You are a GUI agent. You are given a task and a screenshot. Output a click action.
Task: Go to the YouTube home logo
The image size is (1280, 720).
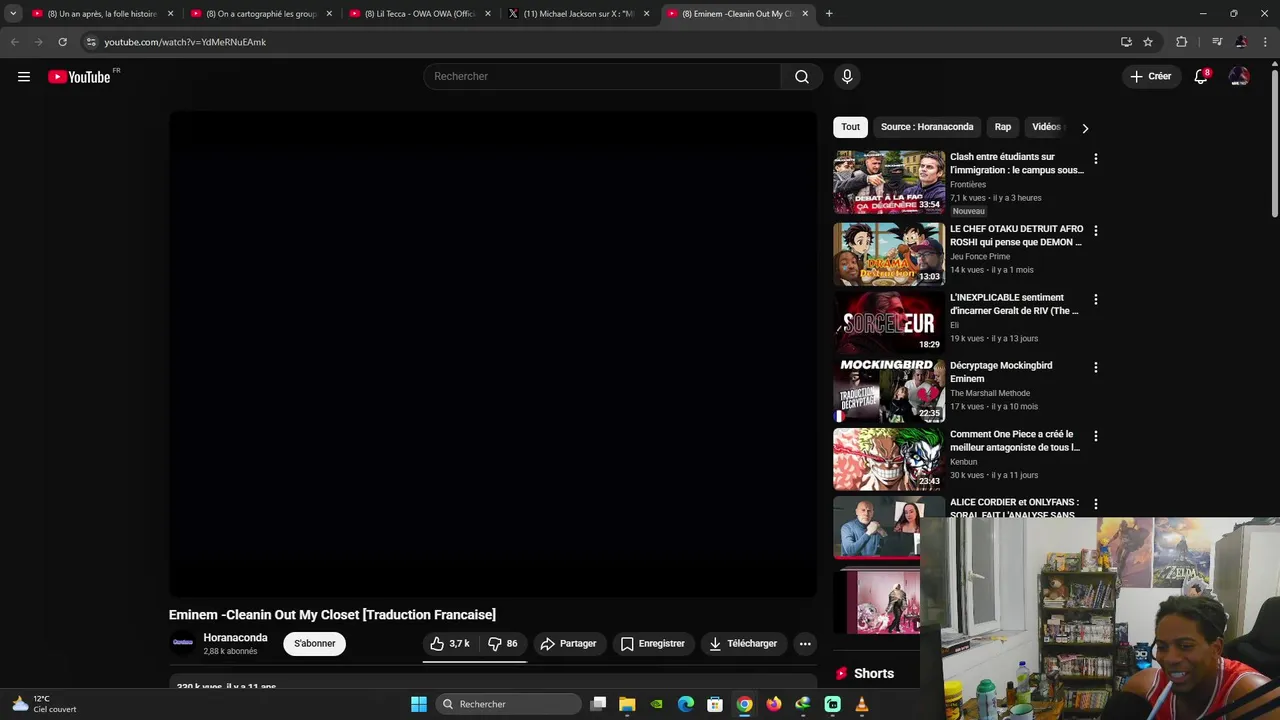click(79, 77)
